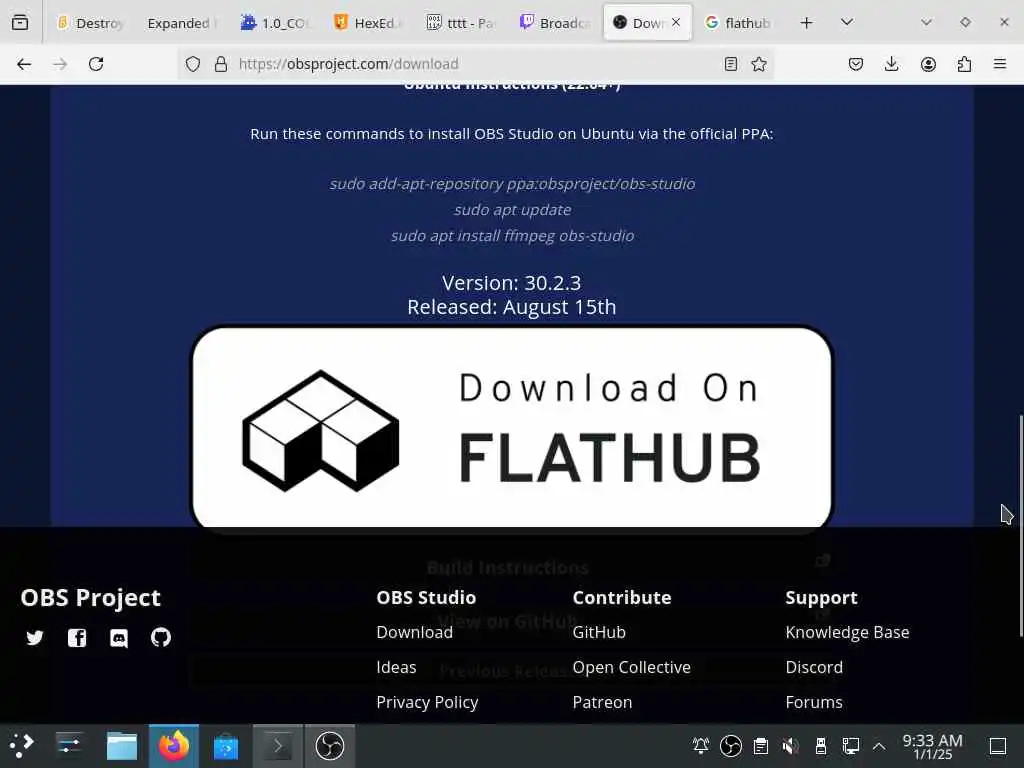Save page to Pocket
This screenshot has width=1024, height=768.
tap(856, 64)
